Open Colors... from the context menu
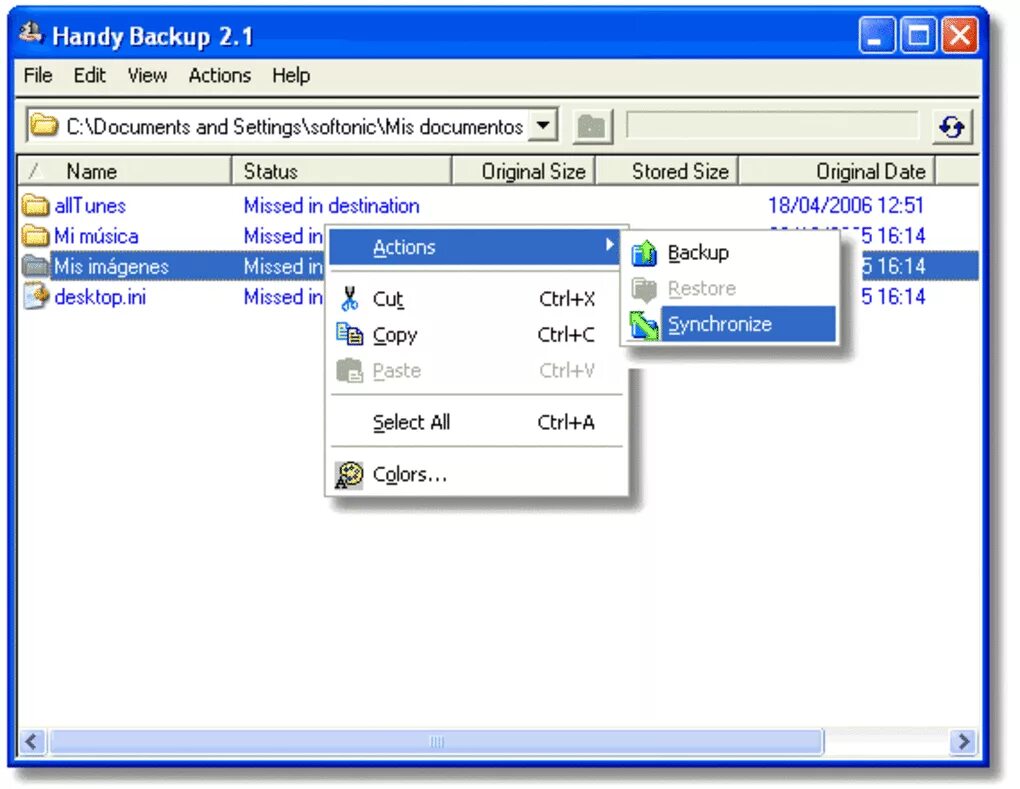 tap(476, 475)
